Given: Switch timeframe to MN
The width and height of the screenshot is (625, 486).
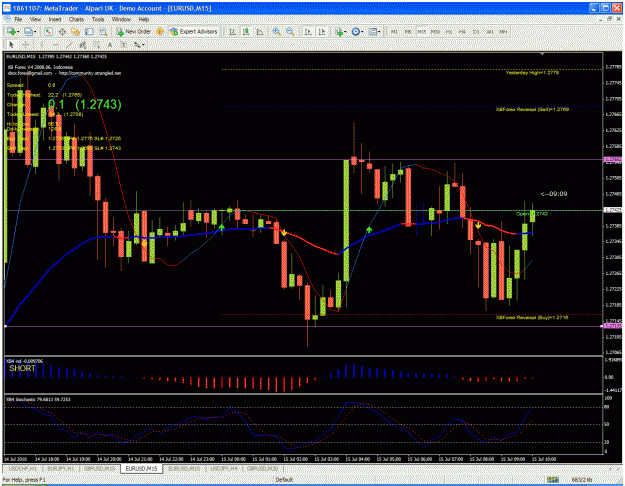Looking at the screenshot, I should coord(503,31).
